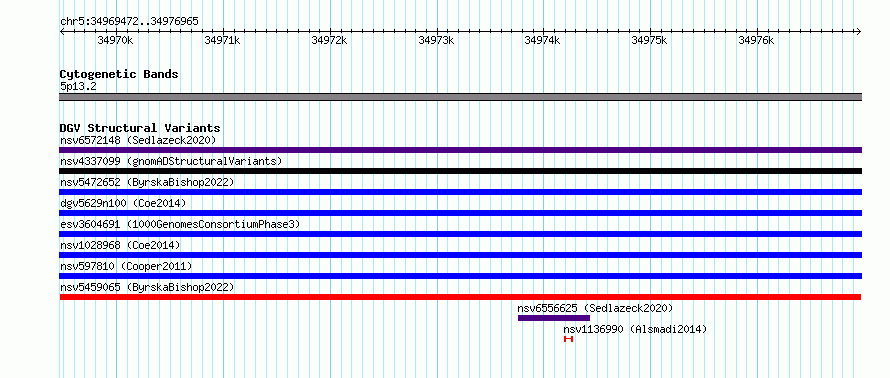Select the black bar for nsv4337099
890x378 pixels.
[x=460, y=171]
